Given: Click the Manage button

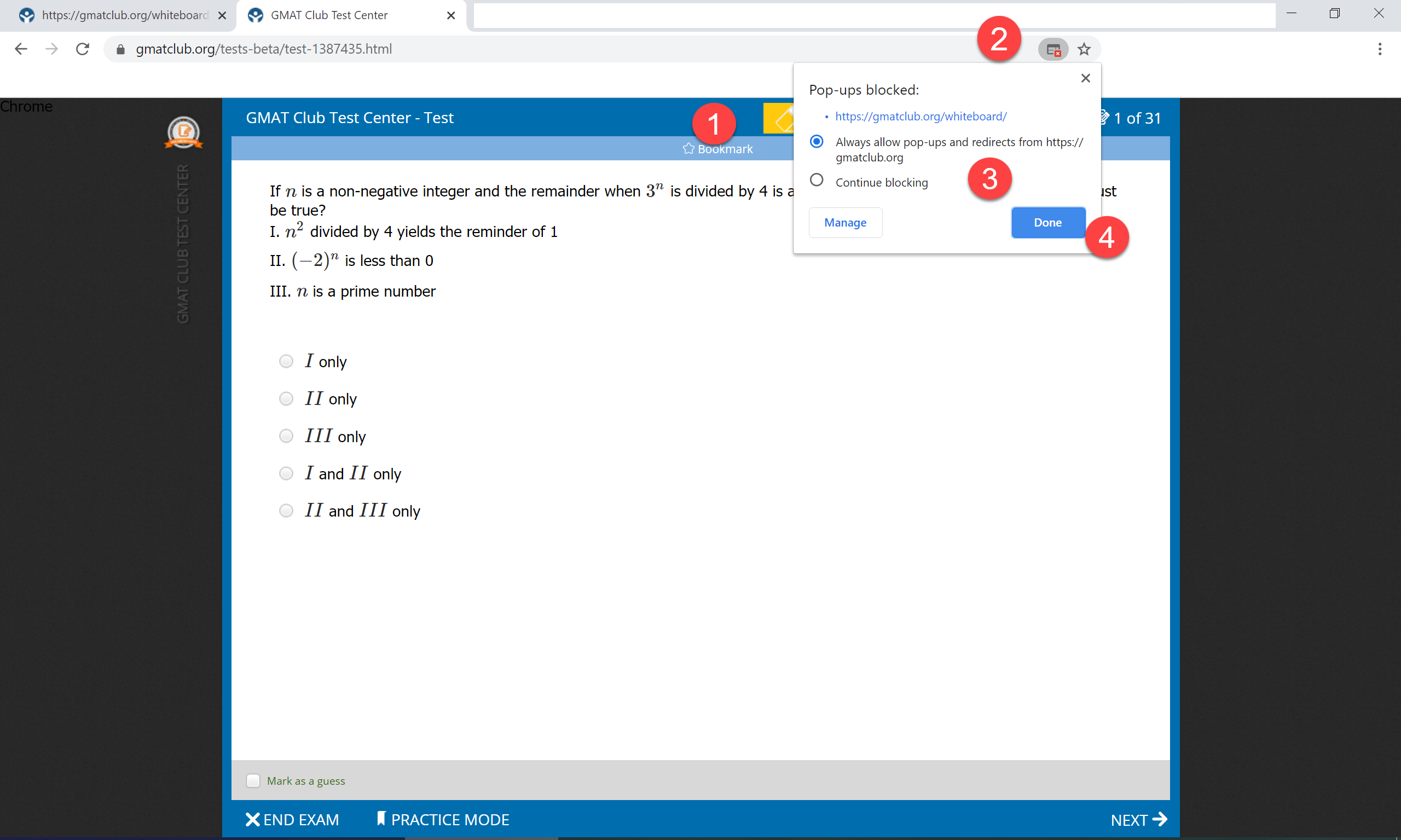Looking at the screenshot, I should click(844, 223).
